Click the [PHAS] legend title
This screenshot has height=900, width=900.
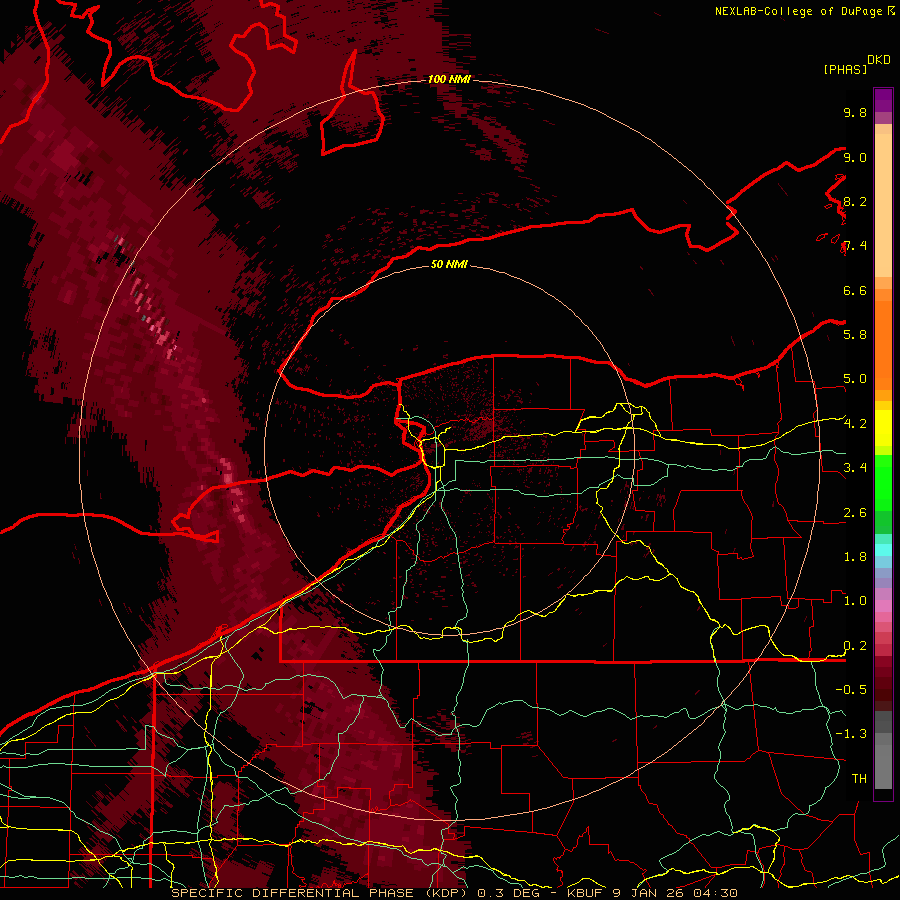click(x=845, y=69)
